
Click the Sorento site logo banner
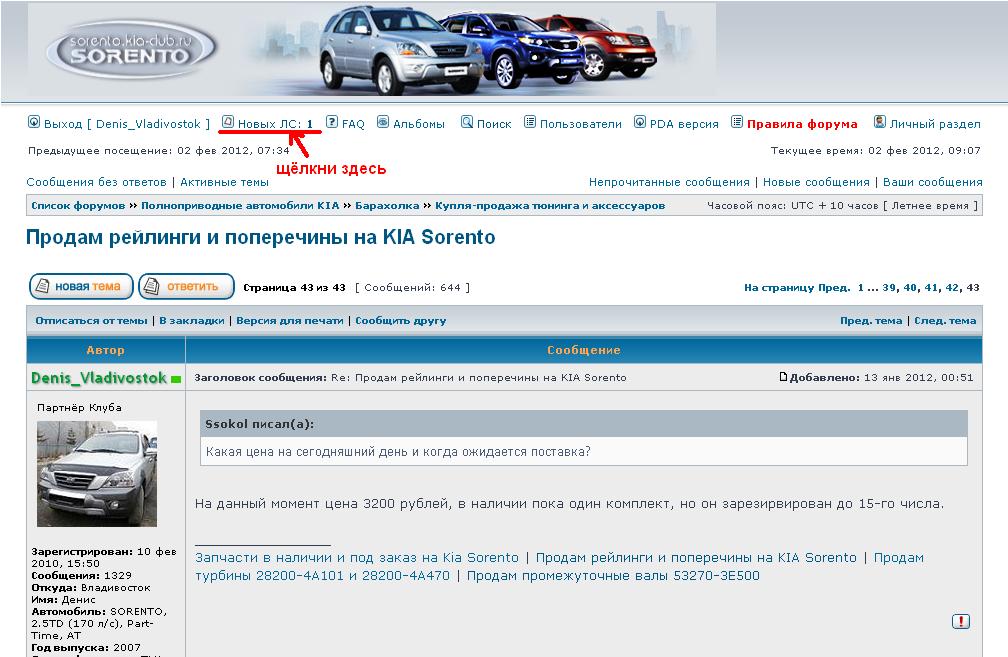coord(130,49)
